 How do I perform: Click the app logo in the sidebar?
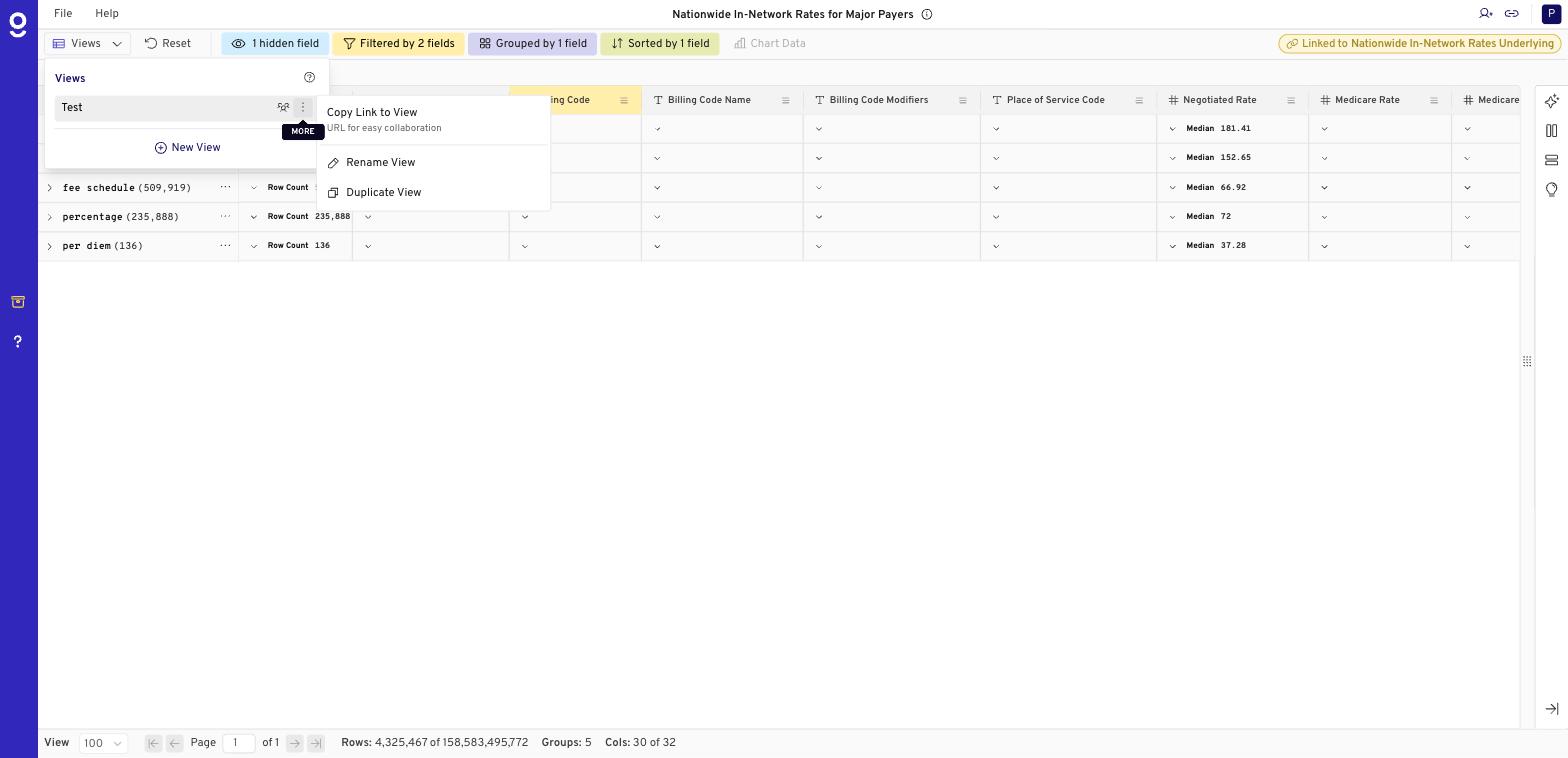18,25
